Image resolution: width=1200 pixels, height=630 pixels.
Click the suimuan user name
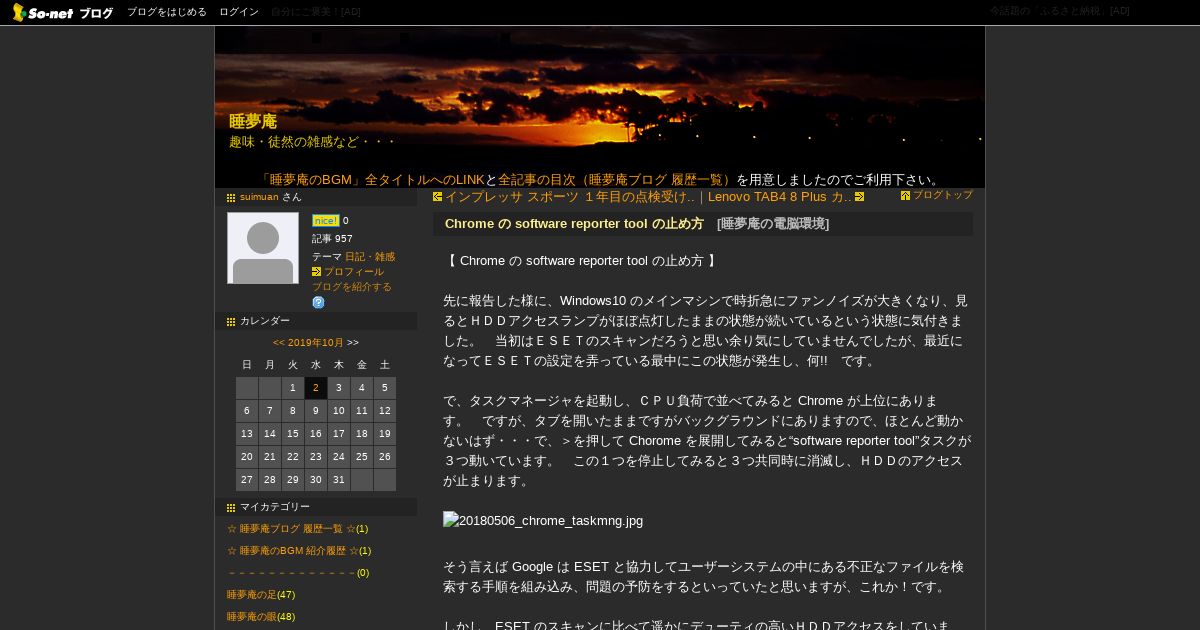click(259, 197)
